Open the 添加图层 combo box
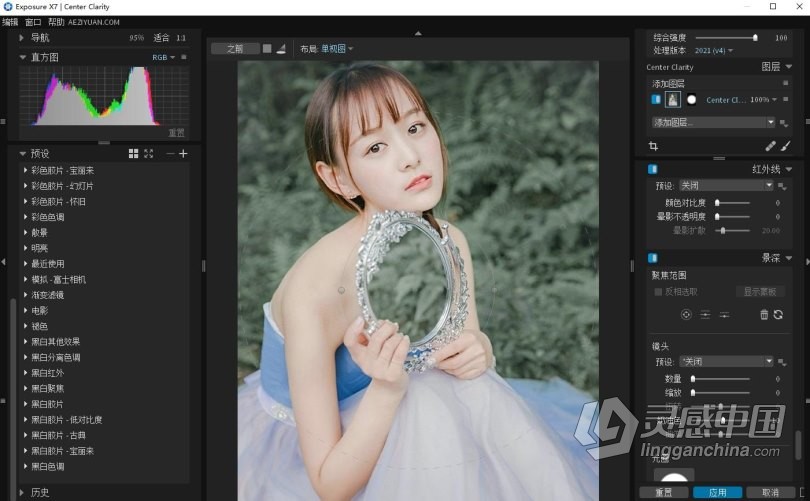This screenshot has width=810, height=501. pos(713,122)
